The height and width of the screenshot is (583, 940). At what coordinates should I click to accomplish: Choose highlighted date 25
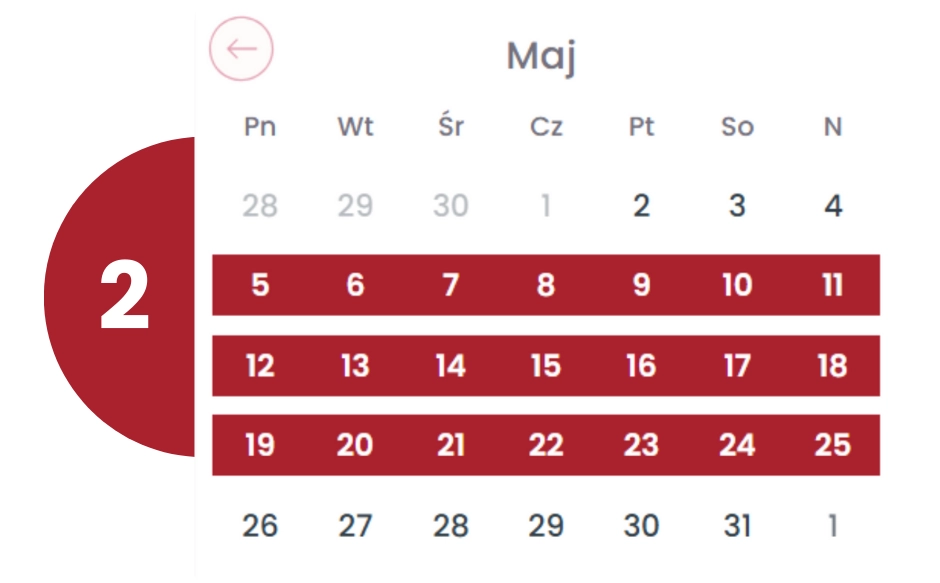tap(833, 445)
